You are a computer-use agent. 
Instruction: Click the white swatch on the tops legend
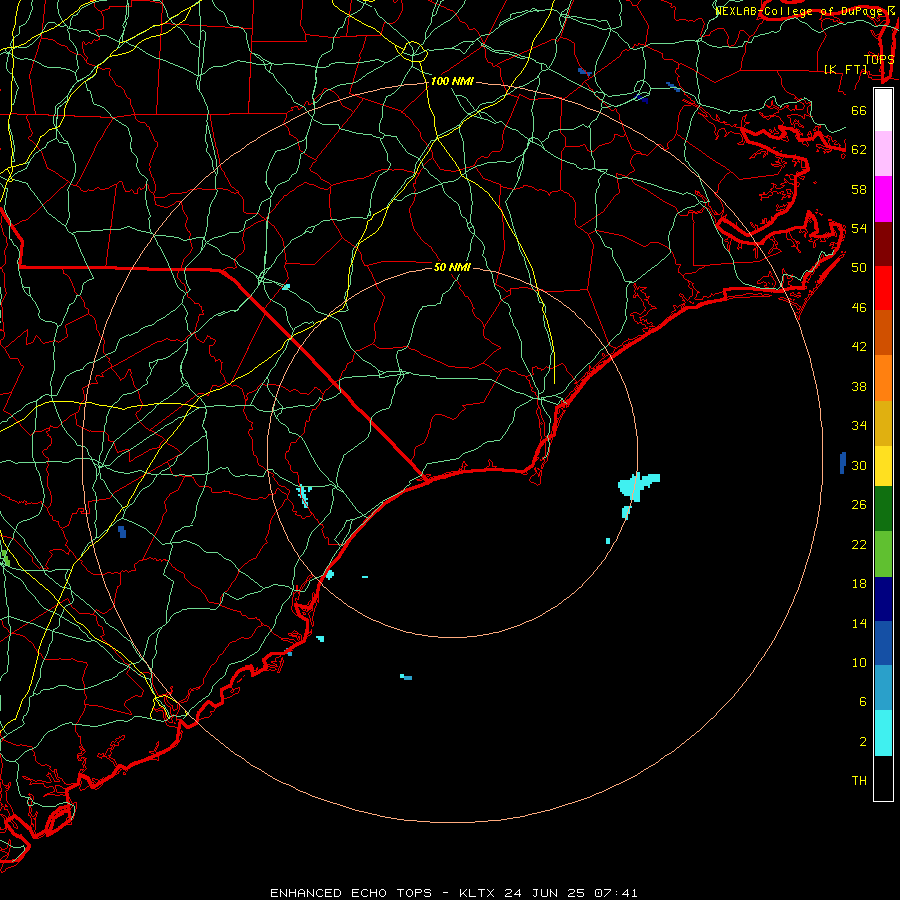(883, 110)
